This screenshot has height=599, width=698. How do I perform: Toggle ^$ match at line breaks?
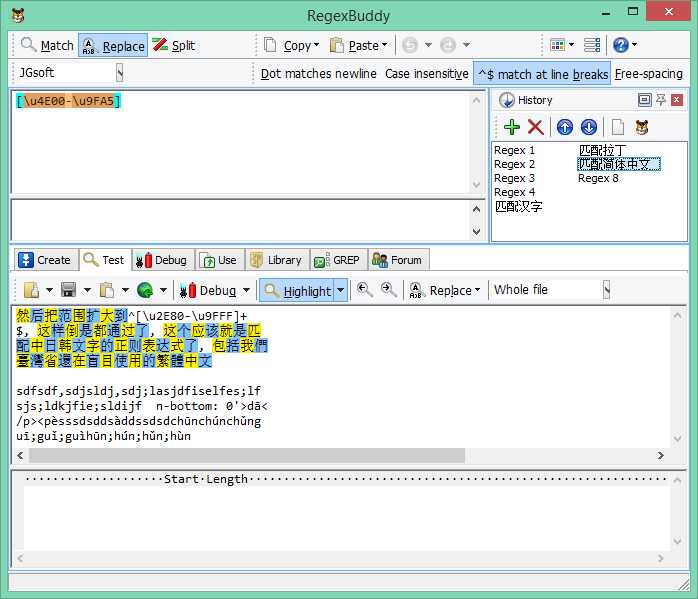click(x=542, y=73)
